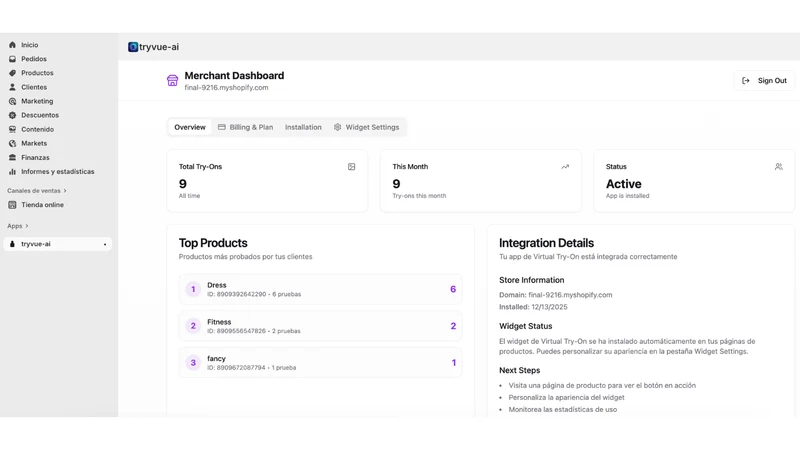
Task: Open the Billing & Plan tab
Action: point(245,127)
